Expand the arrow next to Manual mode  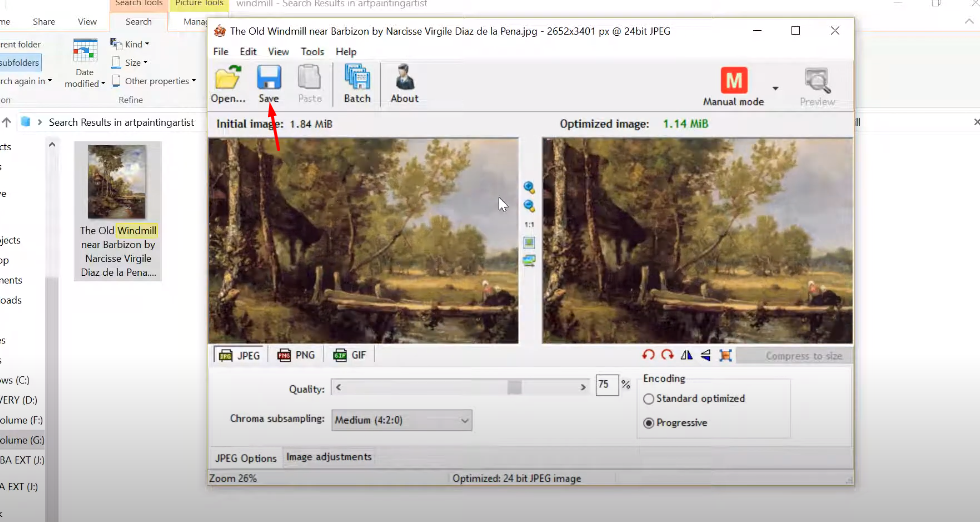tap(775, 88)
